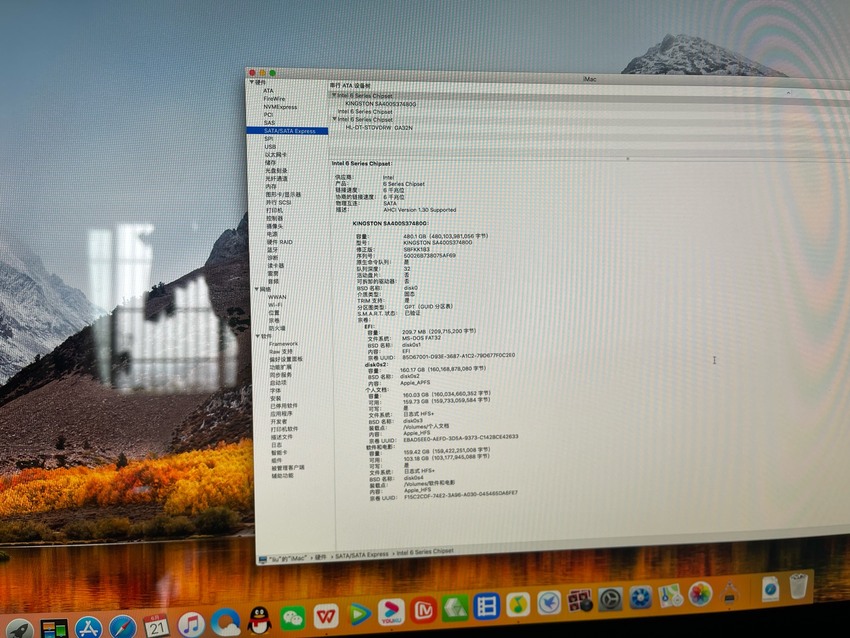Open Tencent Video play-arrow icon

pos(358,614)
